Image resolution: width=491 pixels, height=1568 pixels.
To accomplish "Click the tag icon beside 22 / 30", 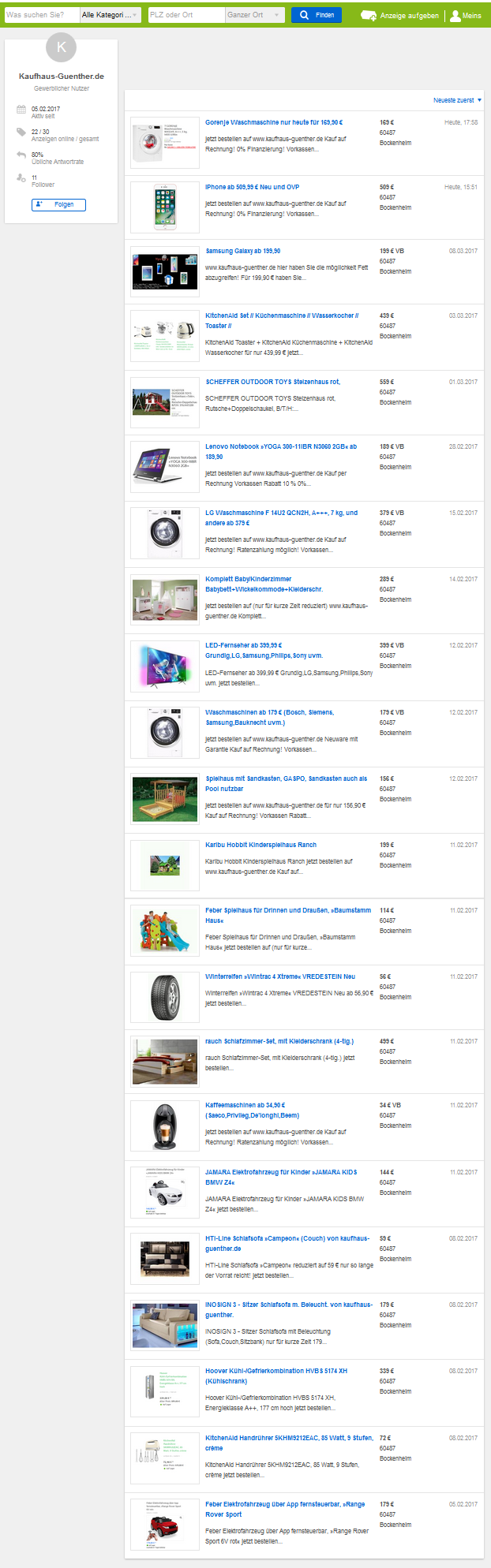I will point(21,132).
